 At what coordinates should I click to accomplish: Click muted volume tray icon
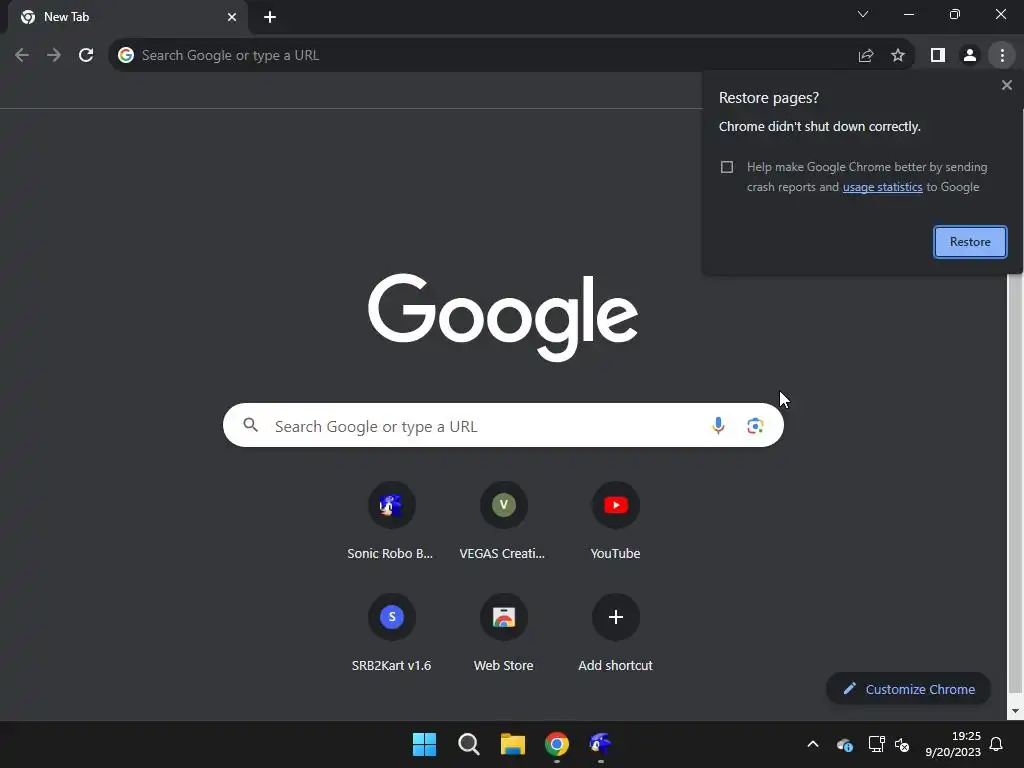point(902,744)
